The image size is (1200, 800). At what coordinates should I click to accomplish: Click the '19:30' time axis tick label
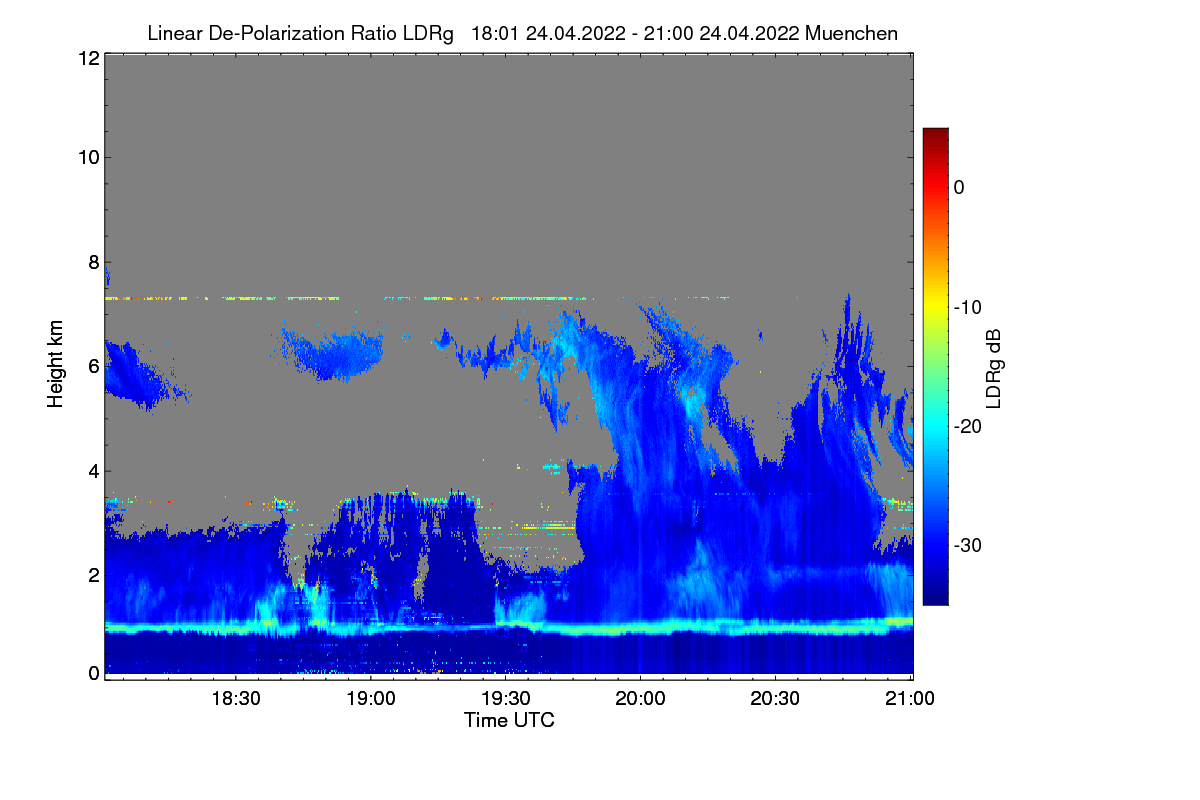[506, 698]
